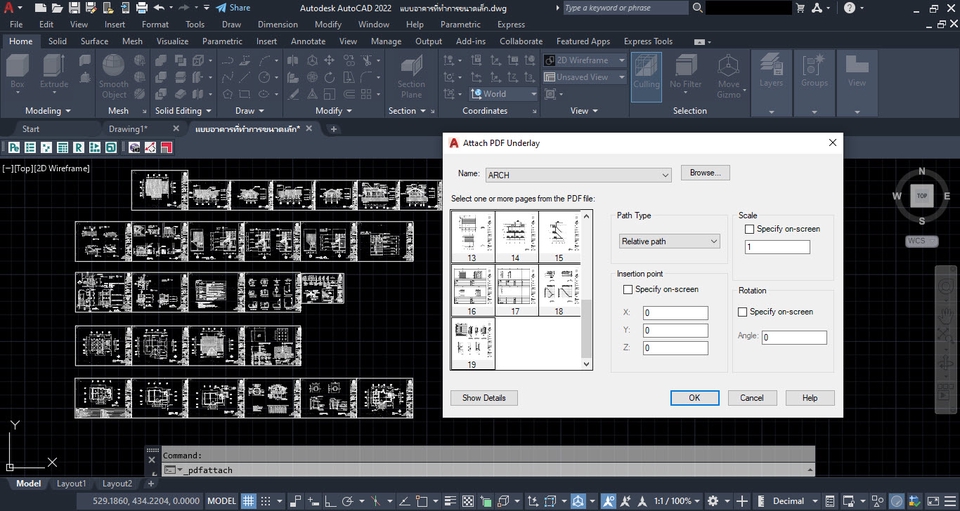Click the Box solid tool icon
Image resolution: width=960 pixels, height=511 pixels.
point(17,67)
